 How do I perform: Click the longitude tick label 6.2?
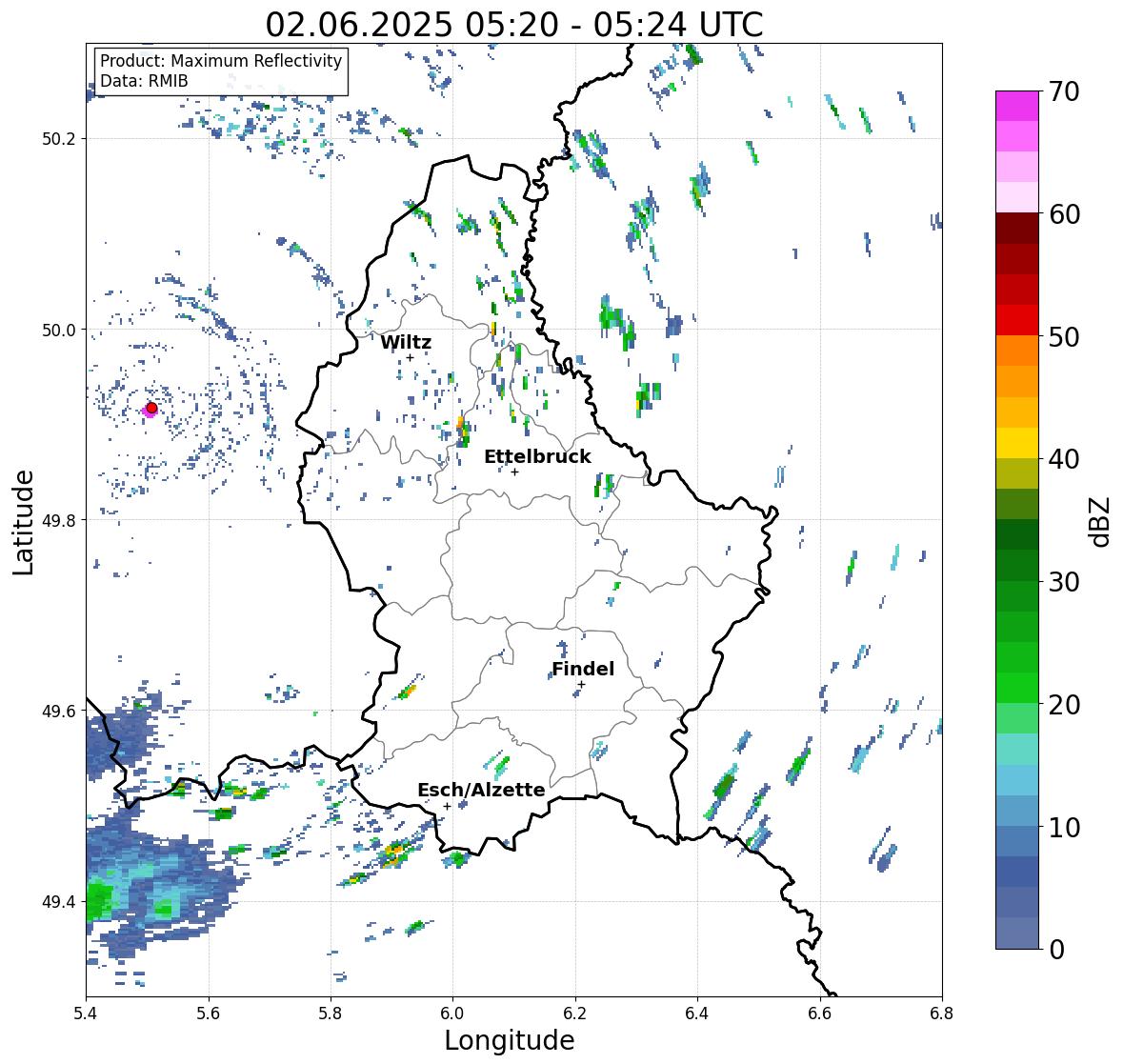pyautogui.click(x=575, y=1014)
